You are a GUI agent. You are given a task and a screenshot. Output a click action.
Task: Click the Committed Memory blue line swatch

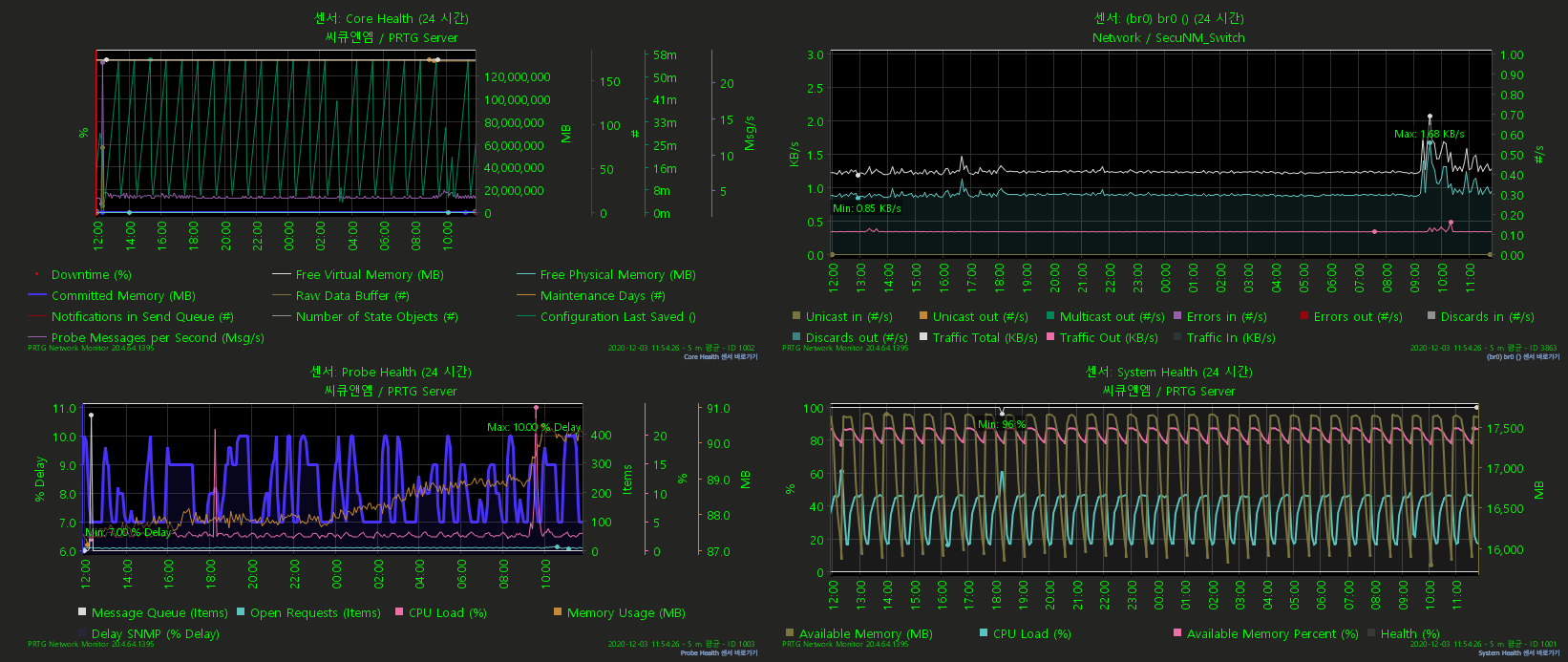37,296
